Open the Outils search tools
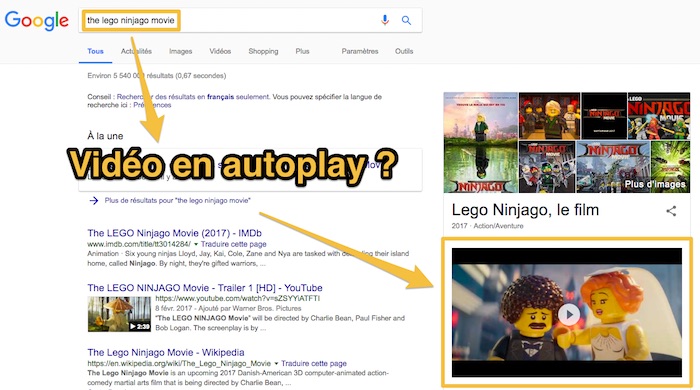700x390 pixels. (x=404, y=51)
